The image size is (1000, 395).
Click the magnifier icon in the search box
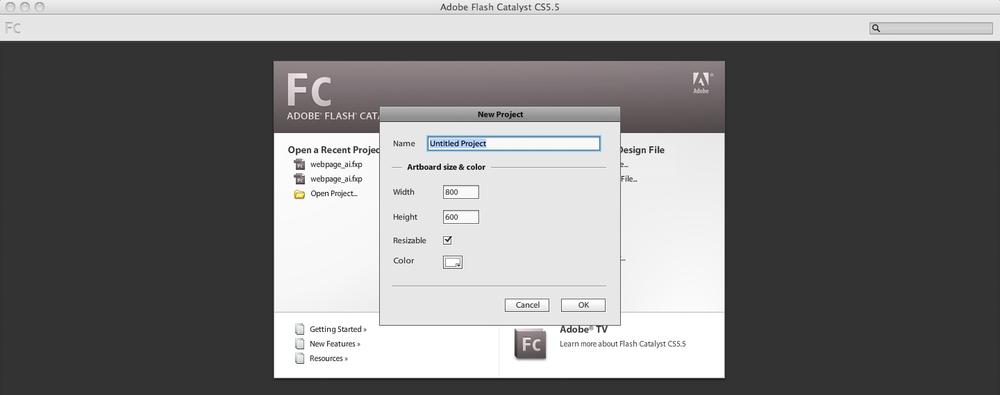876,28
